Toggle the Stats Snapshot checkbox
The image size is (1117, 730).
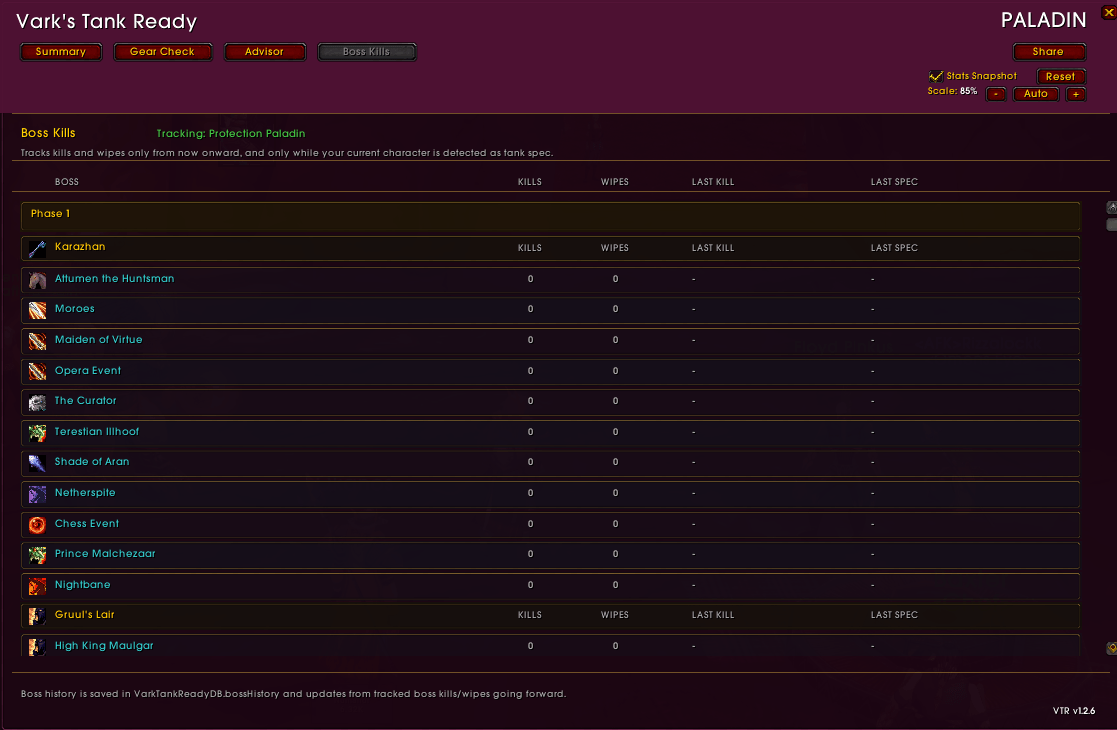pos(935,76)
